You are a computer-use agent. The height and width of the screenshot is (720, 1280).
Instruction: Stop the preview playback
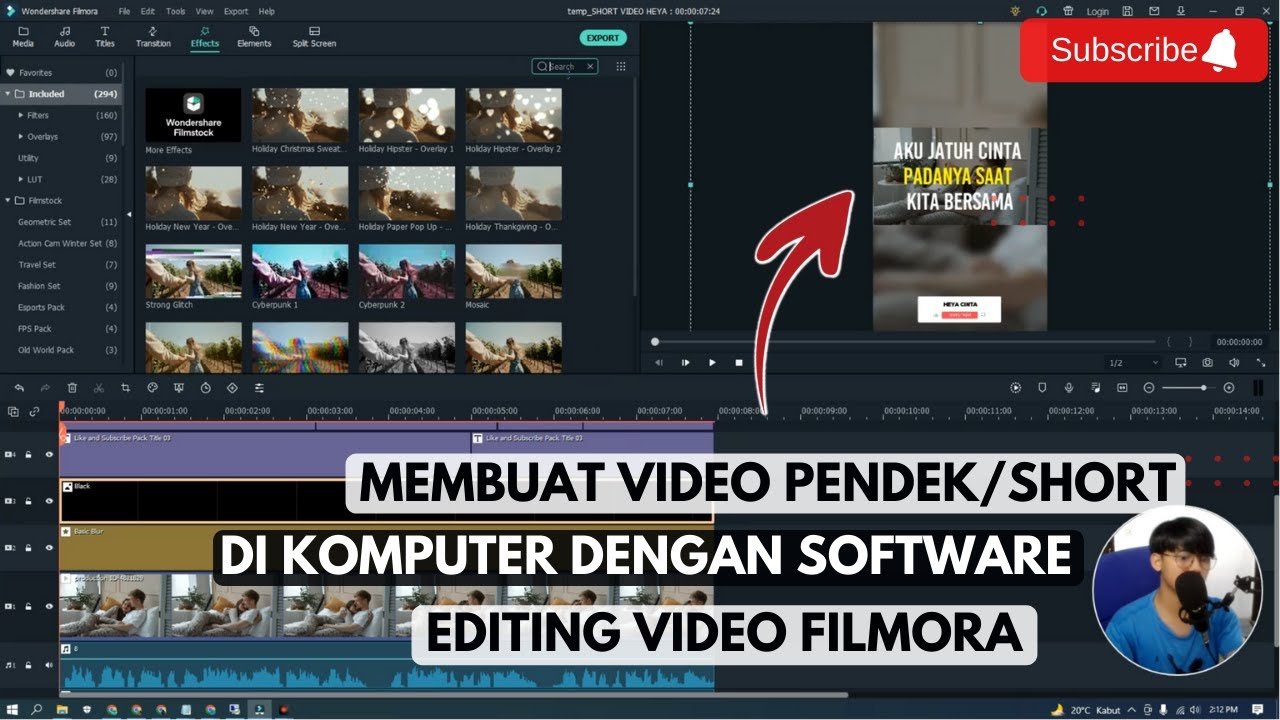(739, 362)
